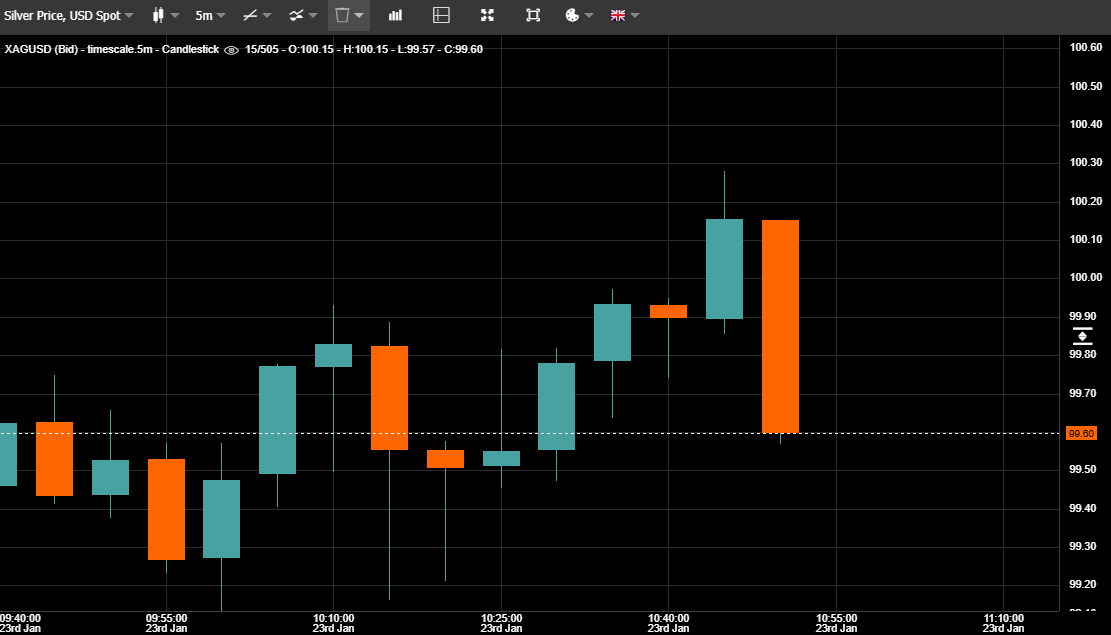Click the price scale auto-fit icon near 99.80

click(x=1082, y=336)
